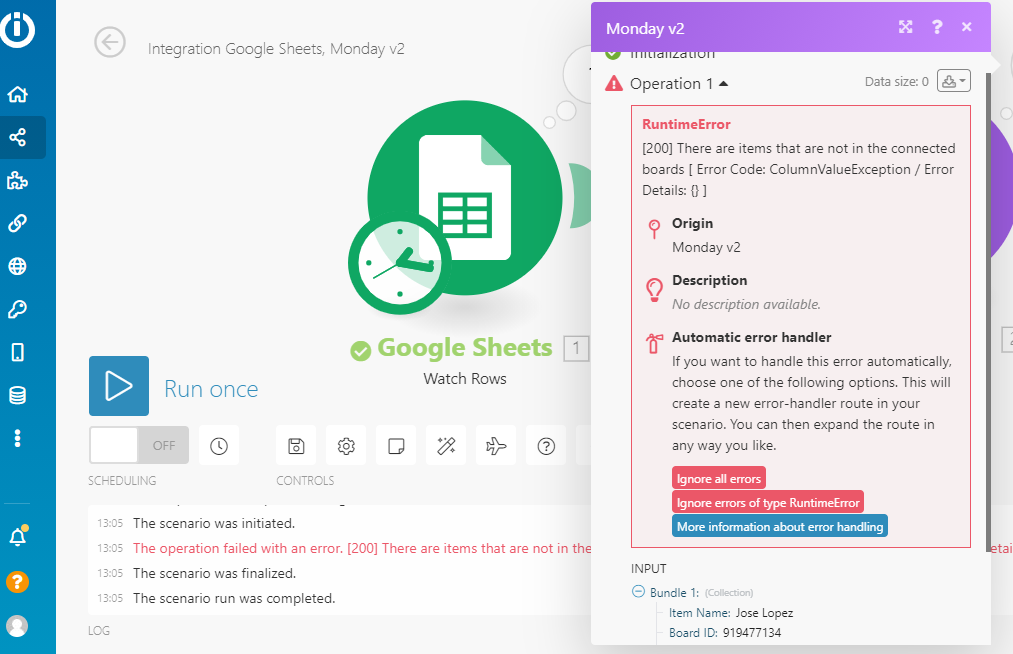The image size is (1013, 654).
Task: Click scenario title Integration Google Sheets, Monday v2
Action: point(276,48)
